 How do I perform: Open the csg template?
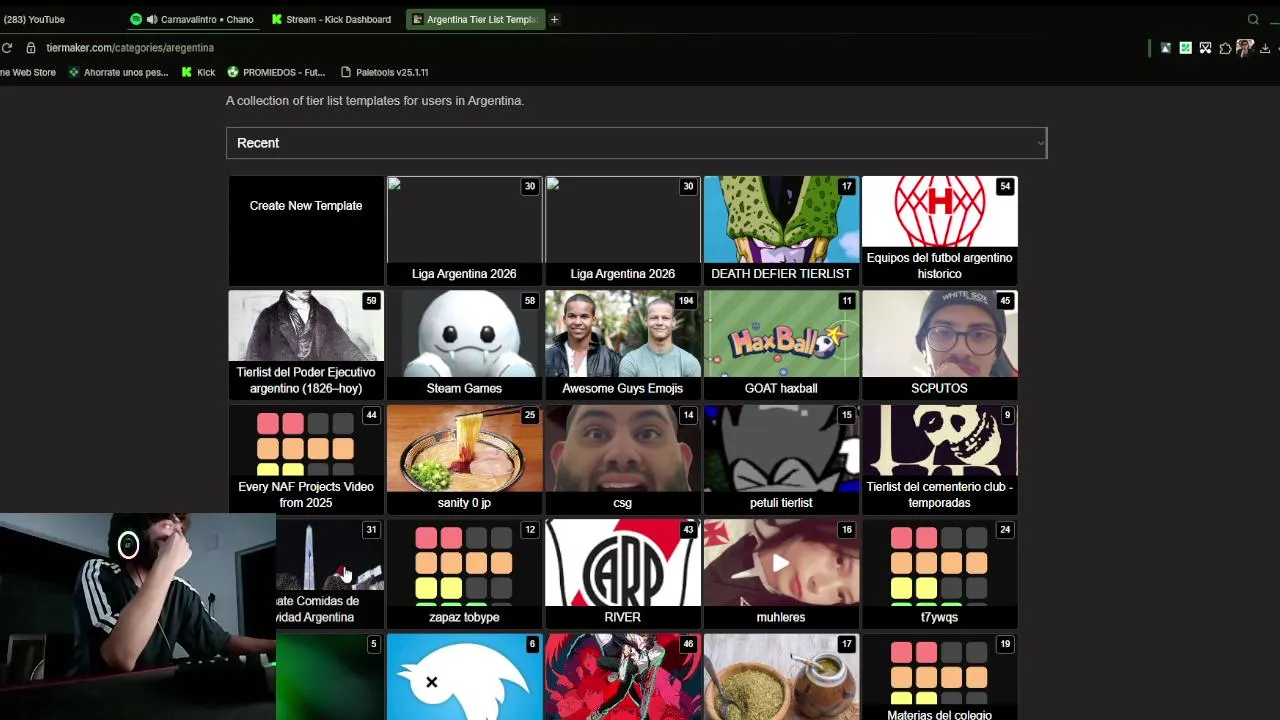point(622,460)
